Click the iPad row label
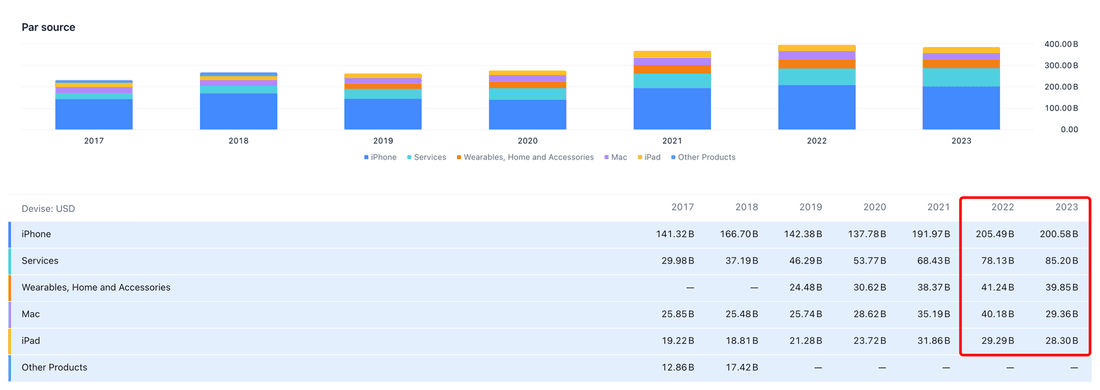1100x390 pixels. tap(31, 341)
